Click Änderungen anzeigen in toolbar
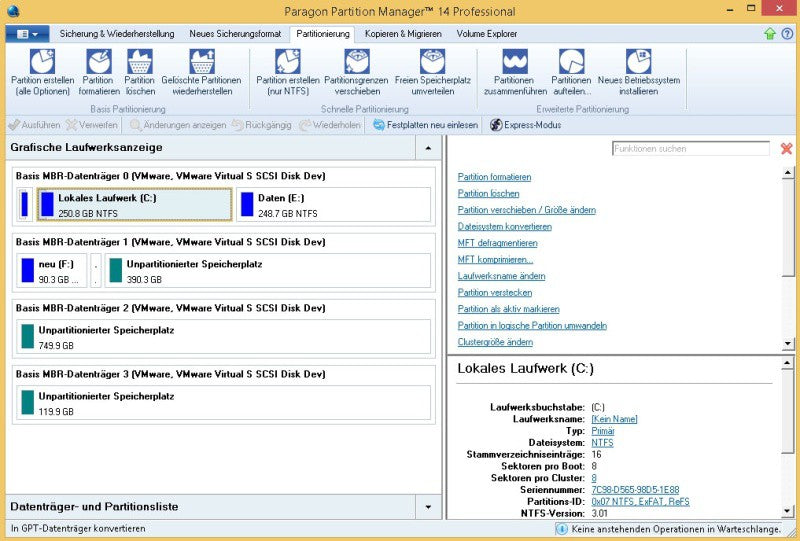 pos(178,125)
